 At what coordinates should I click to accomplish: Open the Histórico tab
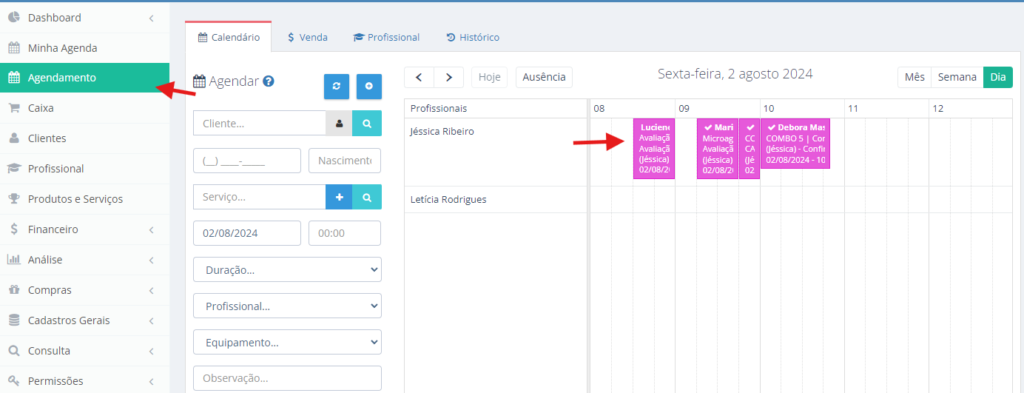coord(473,37)
